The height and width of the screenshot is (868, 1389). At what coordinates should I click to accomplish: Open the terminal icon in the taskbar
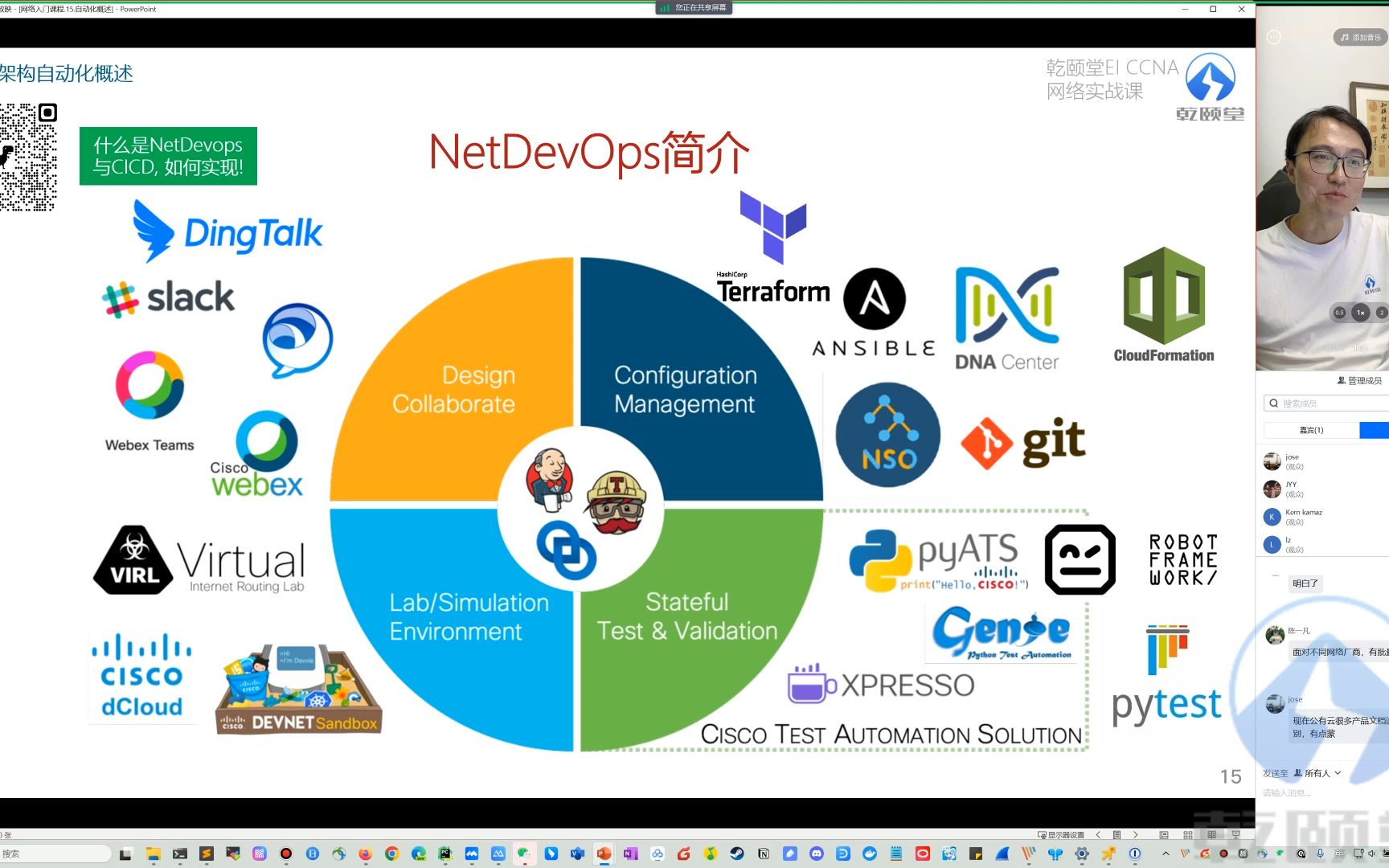(x=179, y=854)
